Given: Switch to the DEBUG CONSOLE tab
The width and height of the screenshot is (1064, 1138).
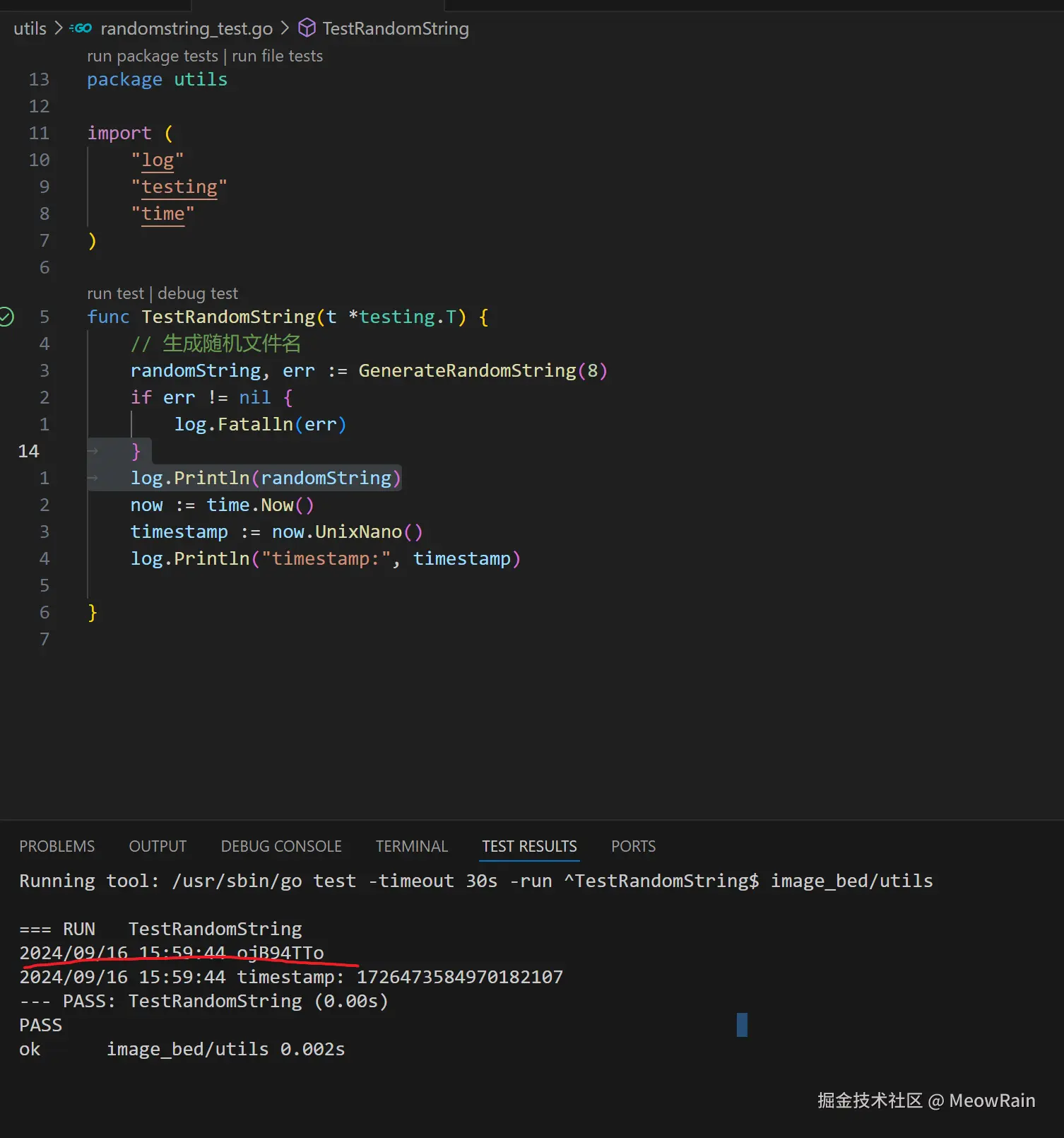Looking at the screenshot, I should click(281, 846).
